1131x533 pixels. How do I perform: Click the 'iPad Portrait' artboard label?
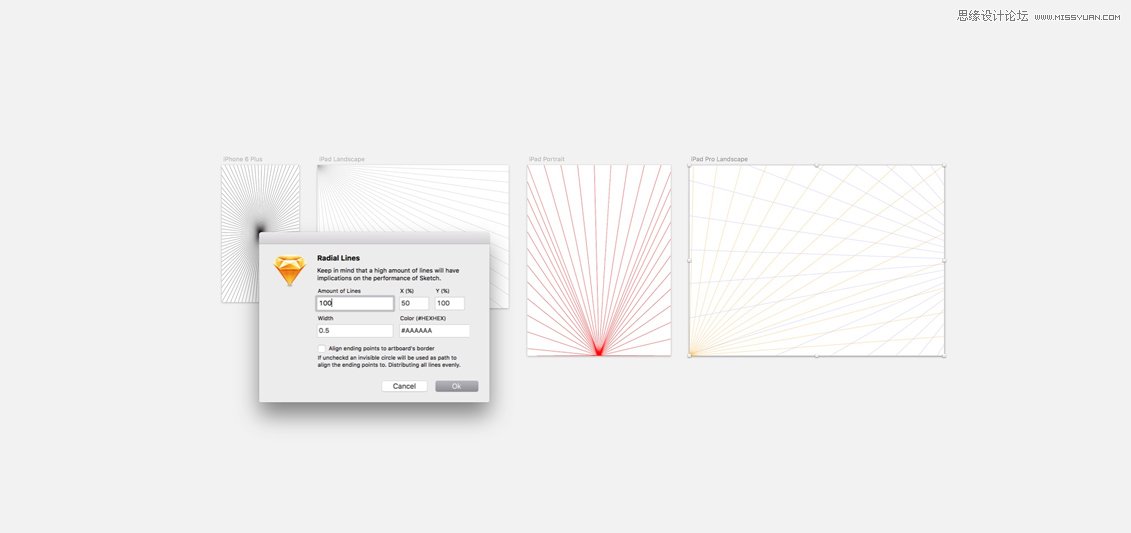(x=547, y=159)
